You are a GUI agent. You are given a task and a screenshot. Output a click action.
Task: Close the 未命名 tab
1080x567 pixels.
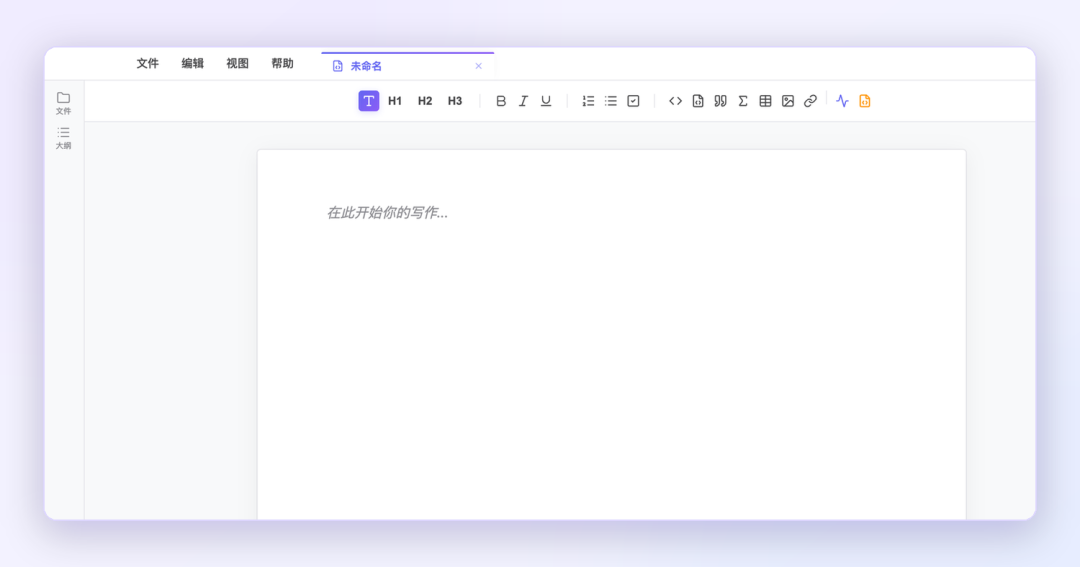pyautogui.click(x=479, y=66)
